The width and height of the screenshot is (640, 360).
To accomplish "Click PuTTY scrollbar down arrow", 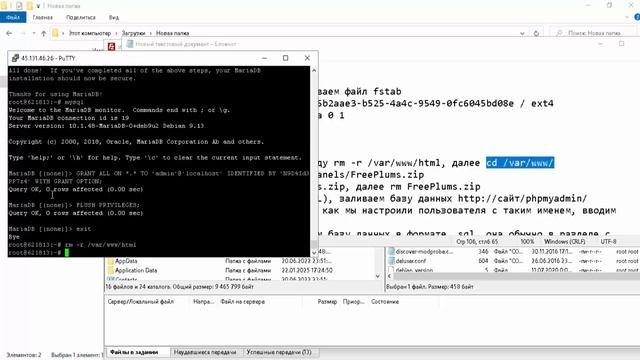I will [314, 253].
